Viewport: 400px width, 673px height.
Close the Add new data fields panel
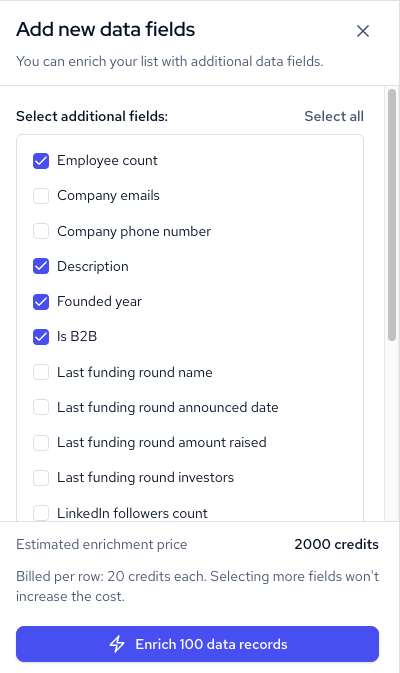coord(363,31)
